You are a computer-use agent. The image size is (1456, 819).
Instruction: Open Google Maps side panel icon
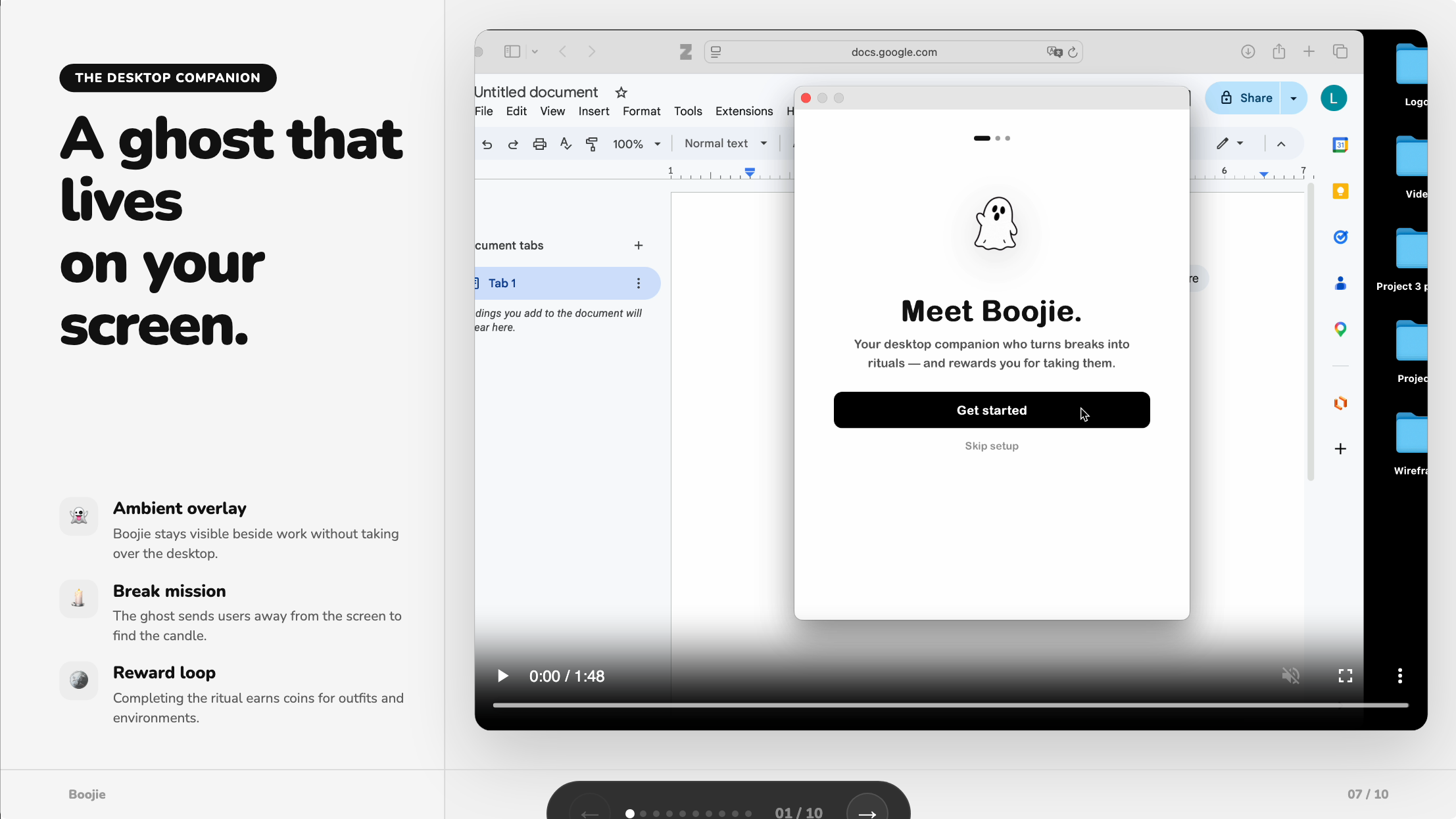pos(1340,329)
